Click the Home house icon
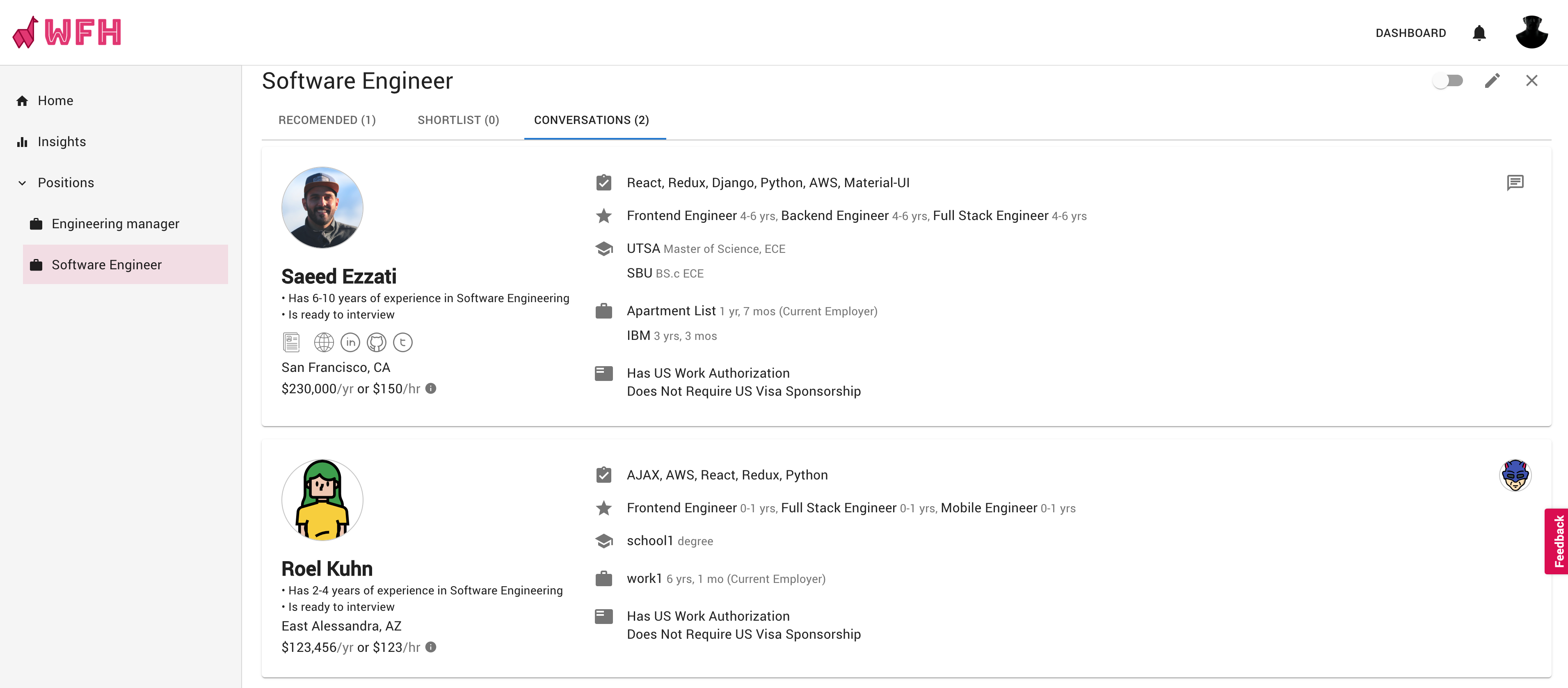1568x688 pixels. click(x=23, y=101)
